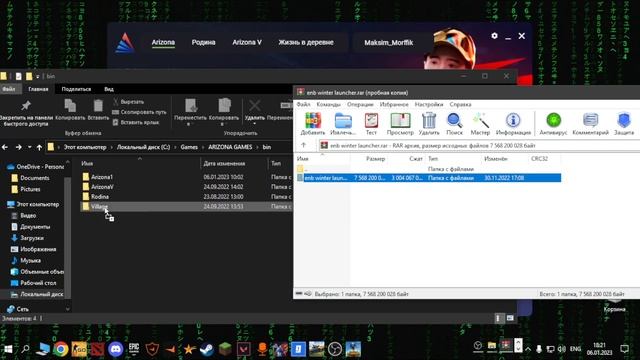Click the Explorer Delete X icon

(255, 105)
